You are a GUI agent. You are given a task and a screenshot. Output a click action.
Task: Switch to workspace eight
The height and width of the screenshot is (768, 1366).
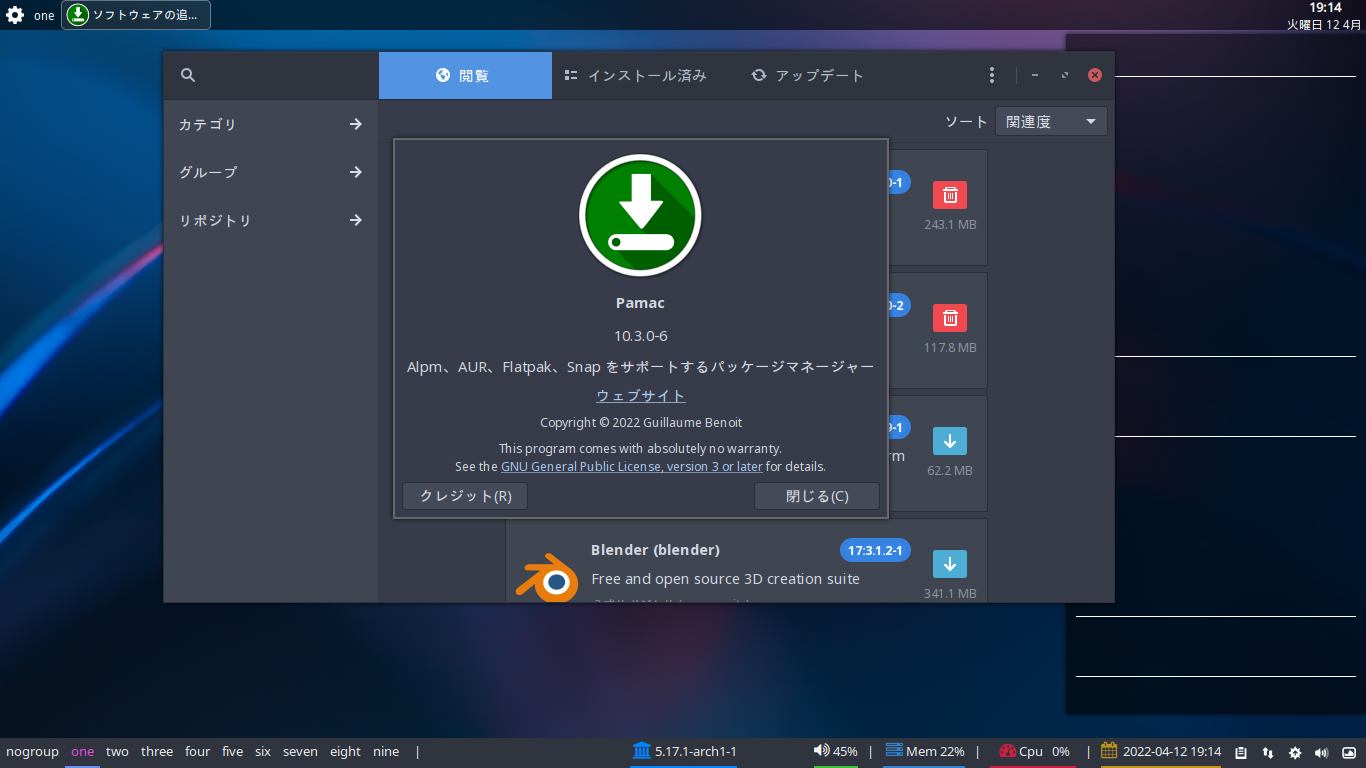pos(345,752)
